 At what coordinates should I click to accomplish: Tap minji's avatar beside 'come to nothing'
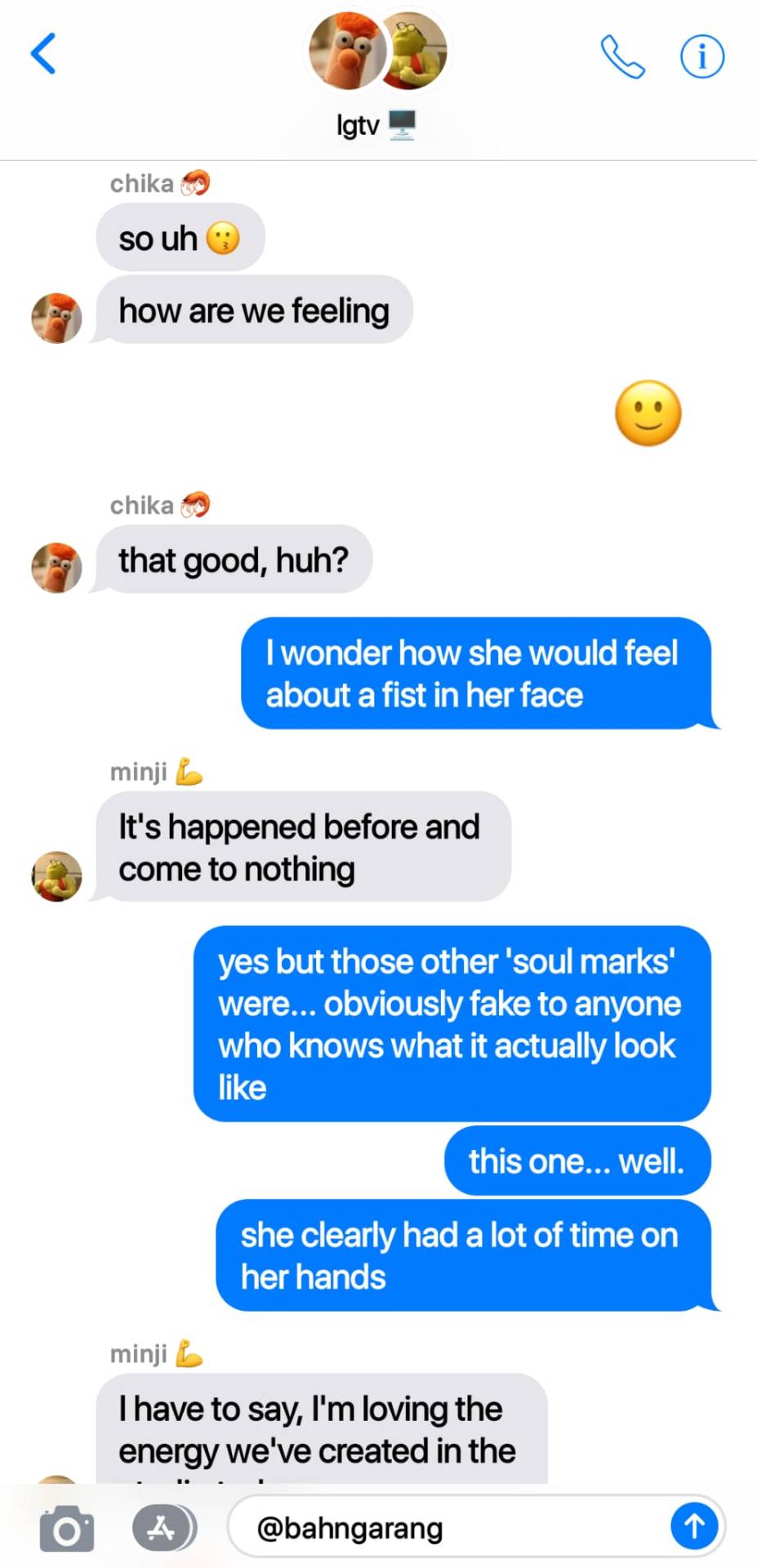[56, 876]
